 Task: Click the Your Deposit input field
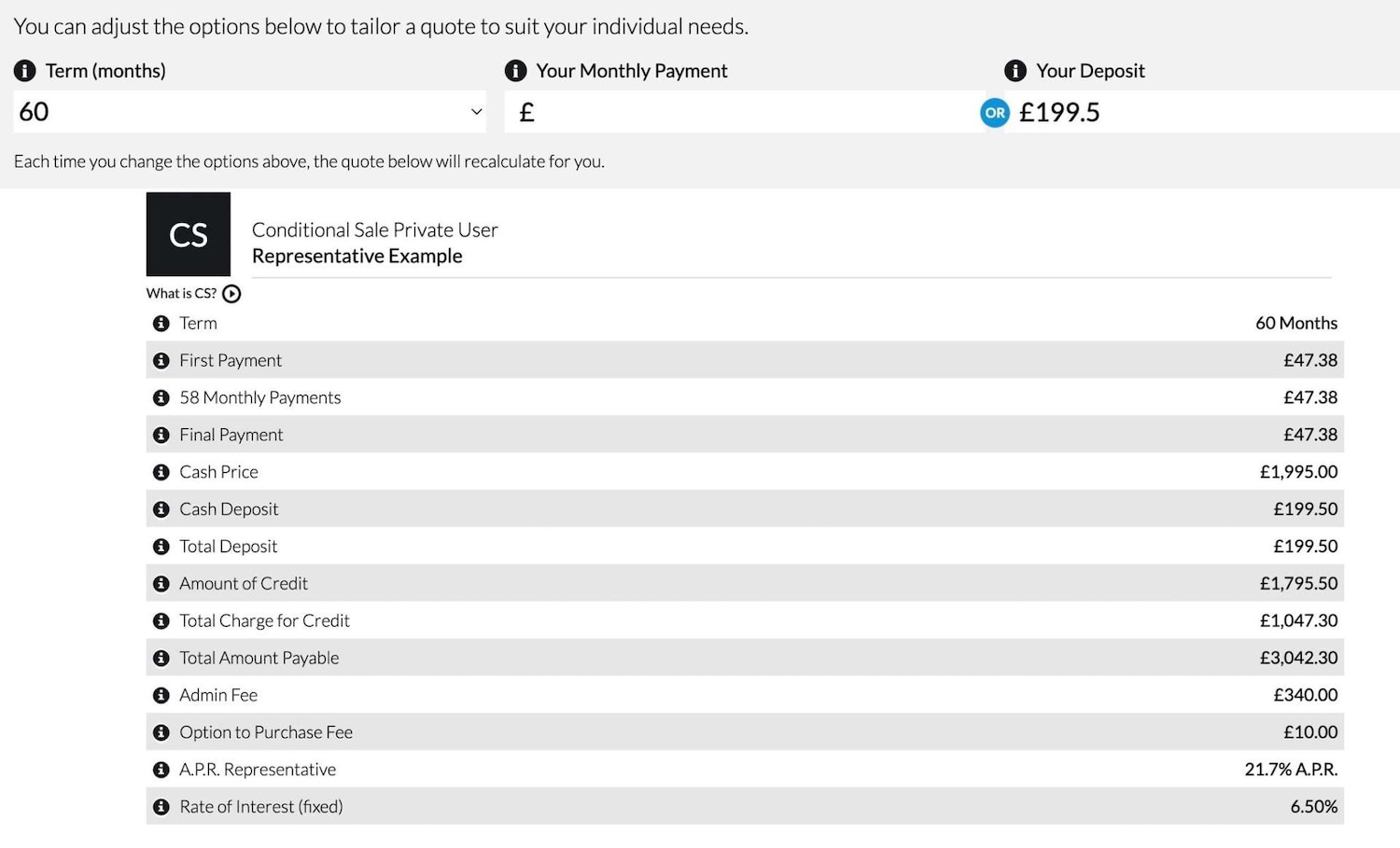click(x=1204, y=112)
